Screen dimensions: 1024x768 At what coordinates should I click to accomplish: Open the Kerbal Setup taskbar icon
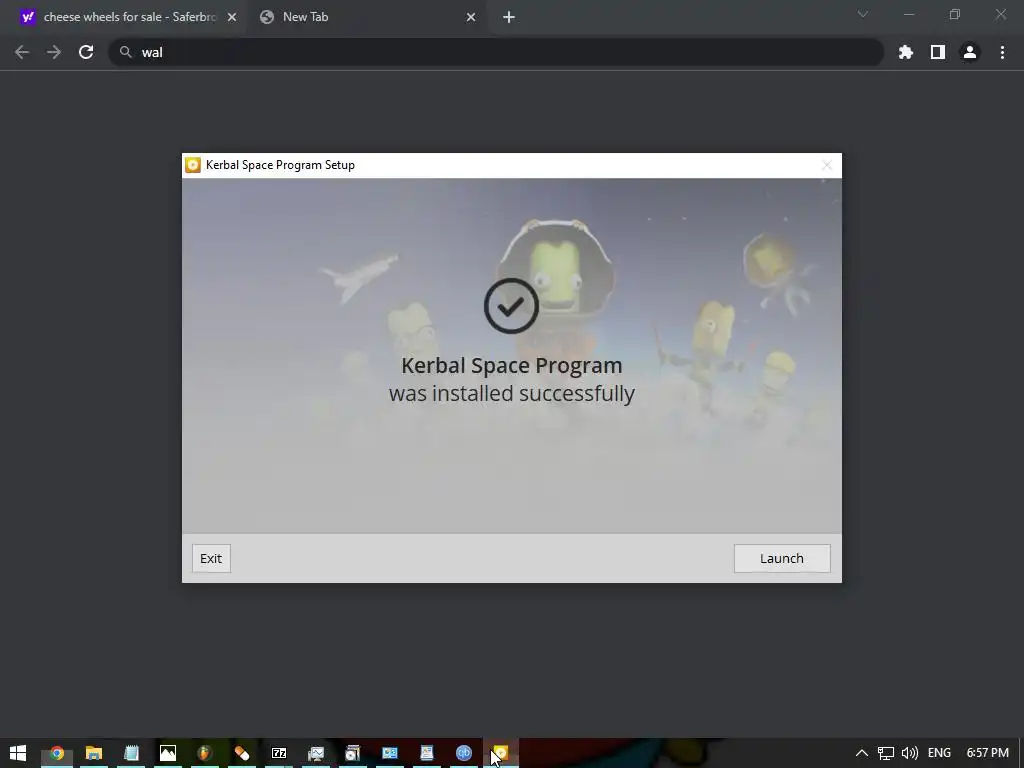coord(501,753)
